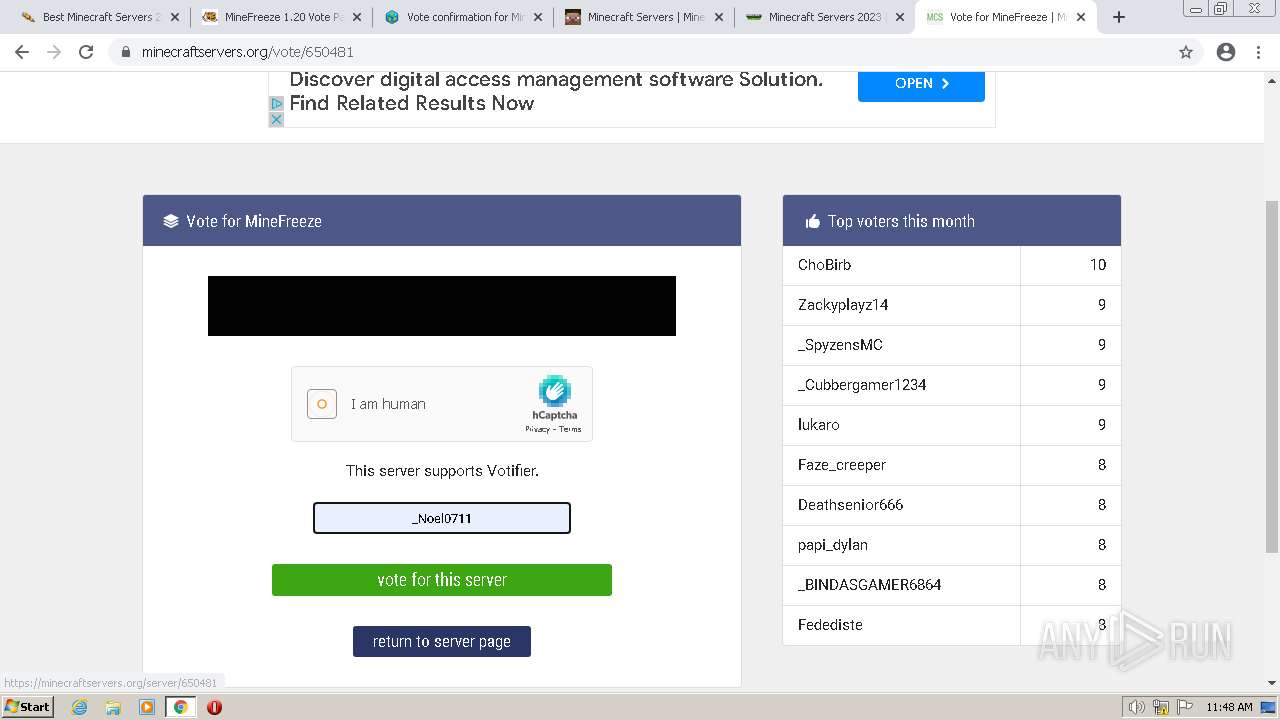Click the action center flag icon
The height and width of the screenshot is (720, 1280).
coord(1185,707)
